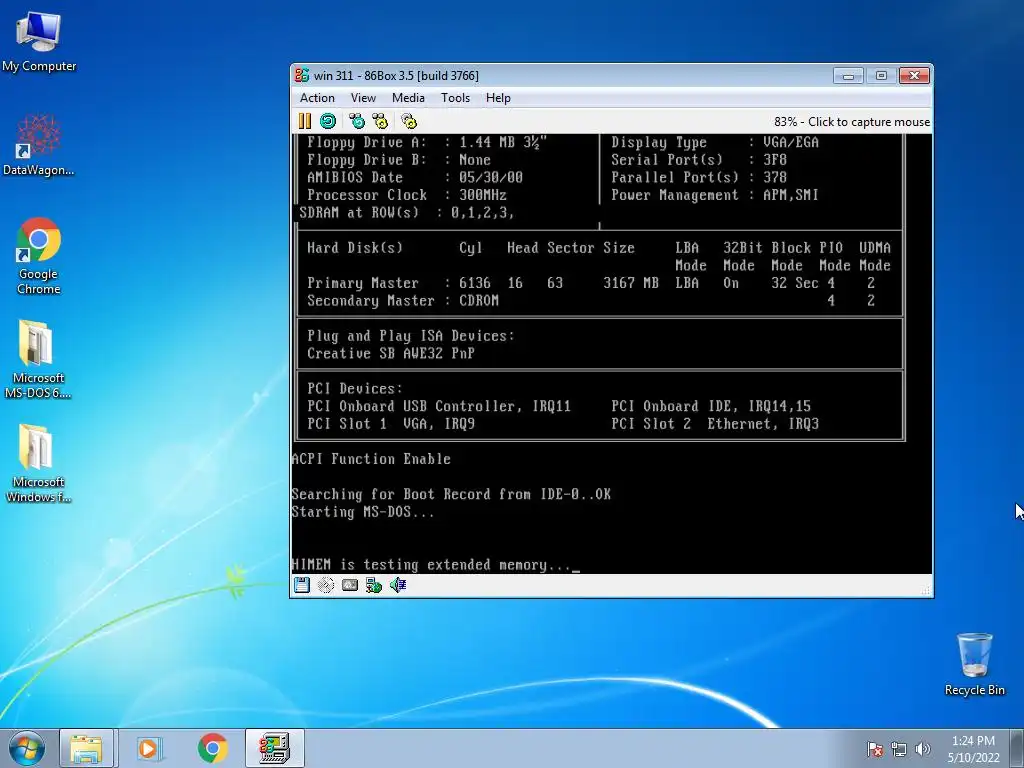
Task: Select the Google Chrome desktop shortcut
Action: pyautogui.click(x=39, y=256)
